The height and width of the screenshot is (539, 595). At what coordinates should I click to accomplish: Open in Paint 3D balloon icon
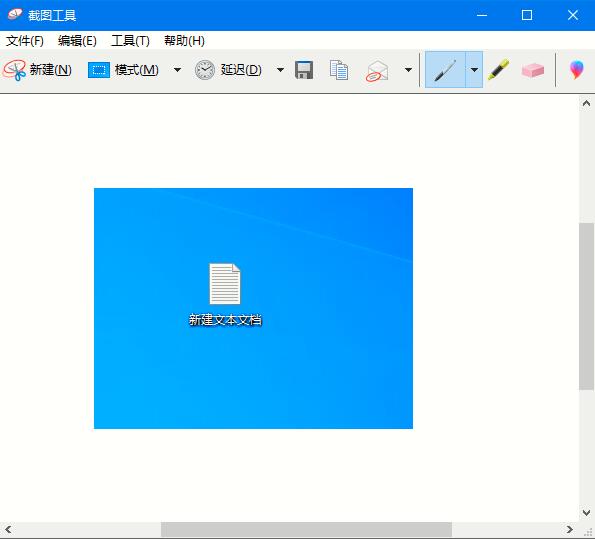[x=576, y=70]
